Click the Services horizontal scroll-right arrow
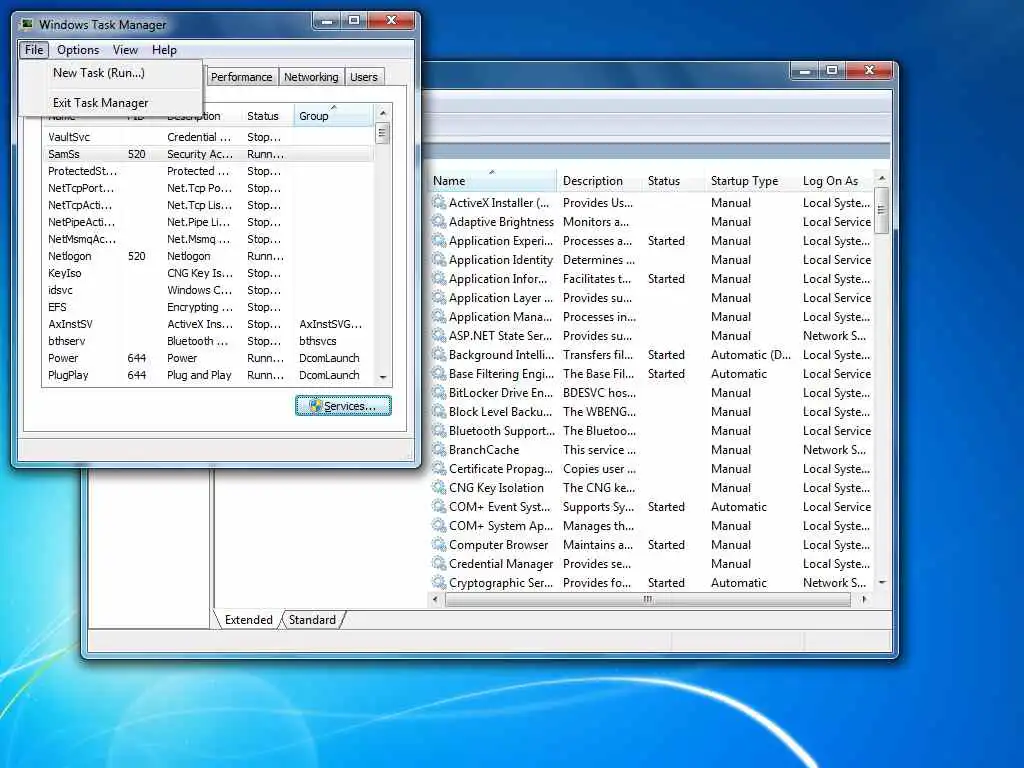This screenshot has width=1024, height=768. click(x=864, y=599)
